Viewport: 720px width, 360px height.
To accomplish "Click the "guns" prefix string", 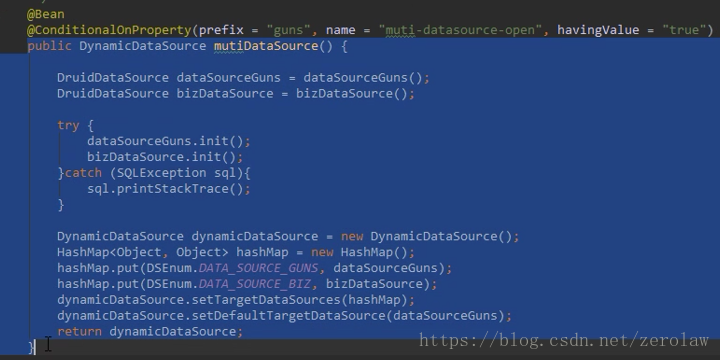I will click(288, 30).
